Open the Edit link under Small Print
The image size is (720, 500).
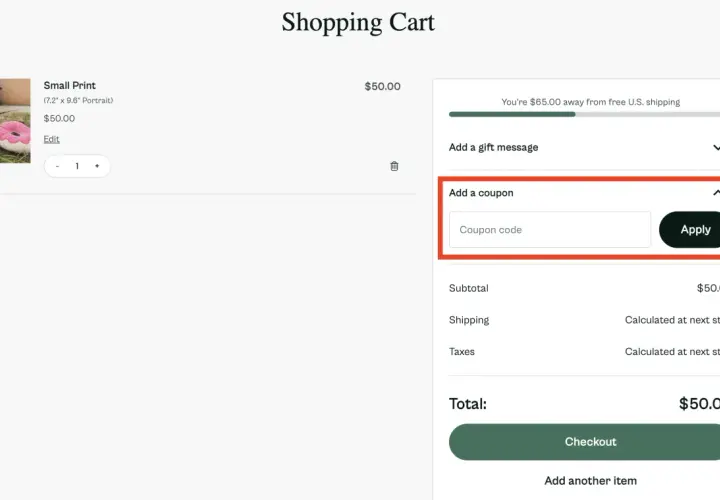[x=51, y=139]
